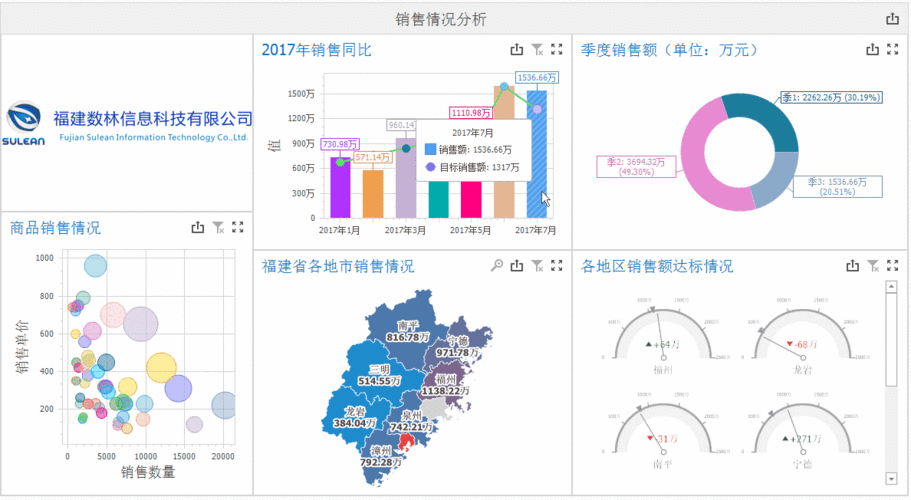Click the 2017年销售同比 panel title
This screenshot has width=911, height=500.
(x=317, y=50)
